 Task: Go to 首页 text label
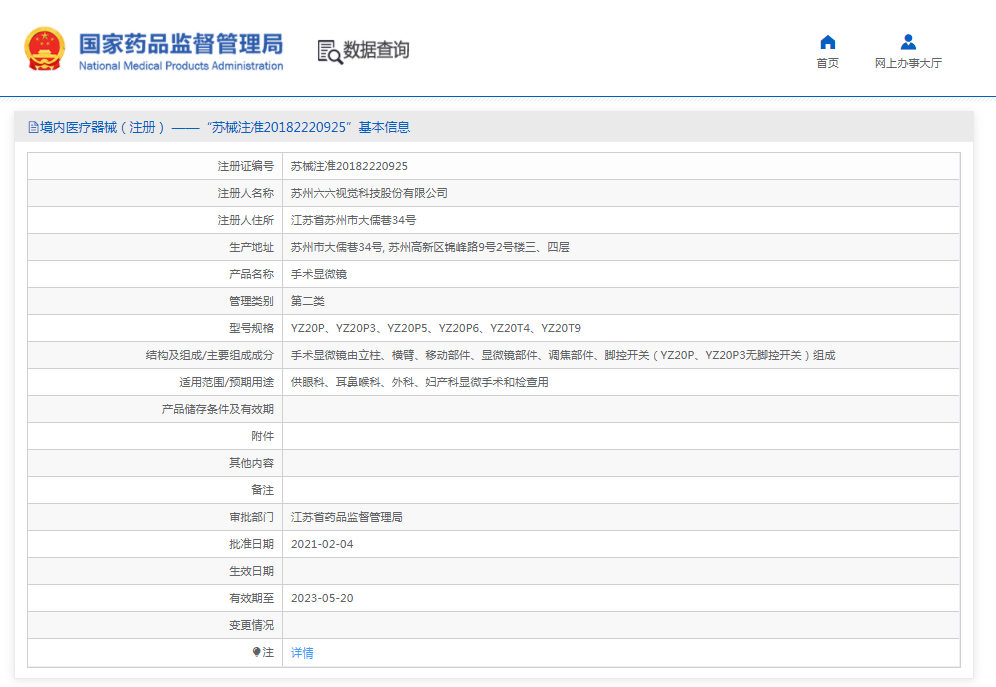(x=827, y=63)
